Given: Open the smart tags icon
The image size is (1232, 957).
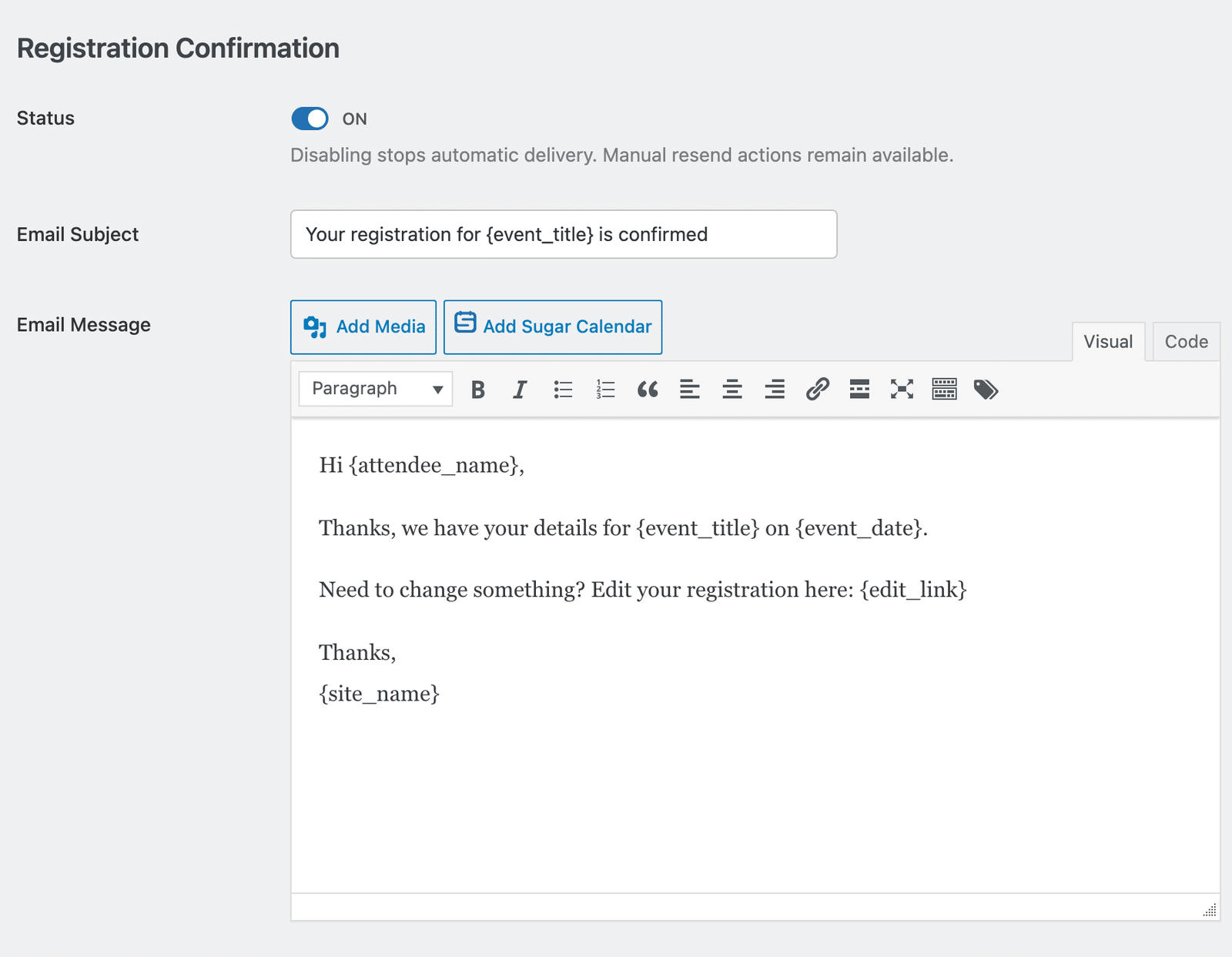Looking at the screenshot, I should 986,390.
